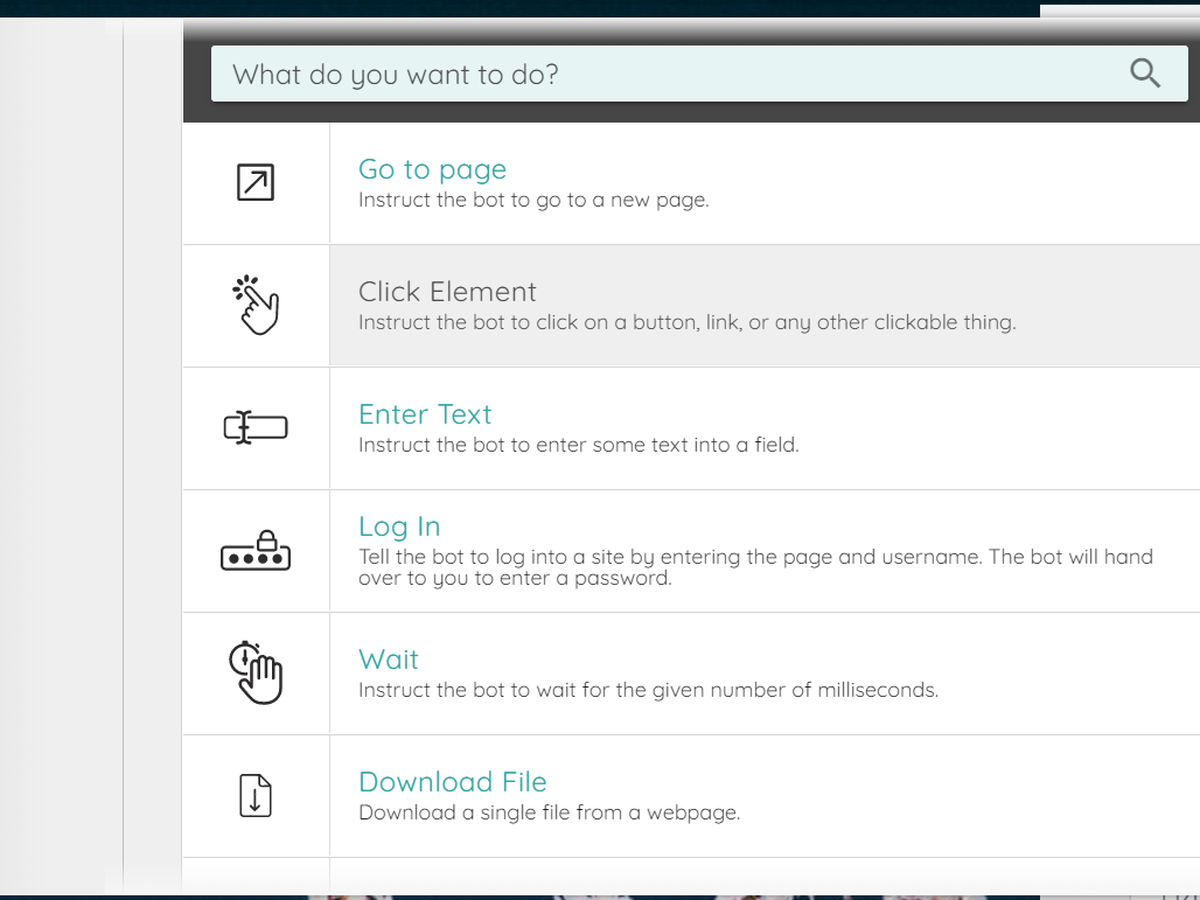This screenshot has height=900, width=1200.
Task: Select the 'Enter Text' action title
Action: click(x=425, y=414)
